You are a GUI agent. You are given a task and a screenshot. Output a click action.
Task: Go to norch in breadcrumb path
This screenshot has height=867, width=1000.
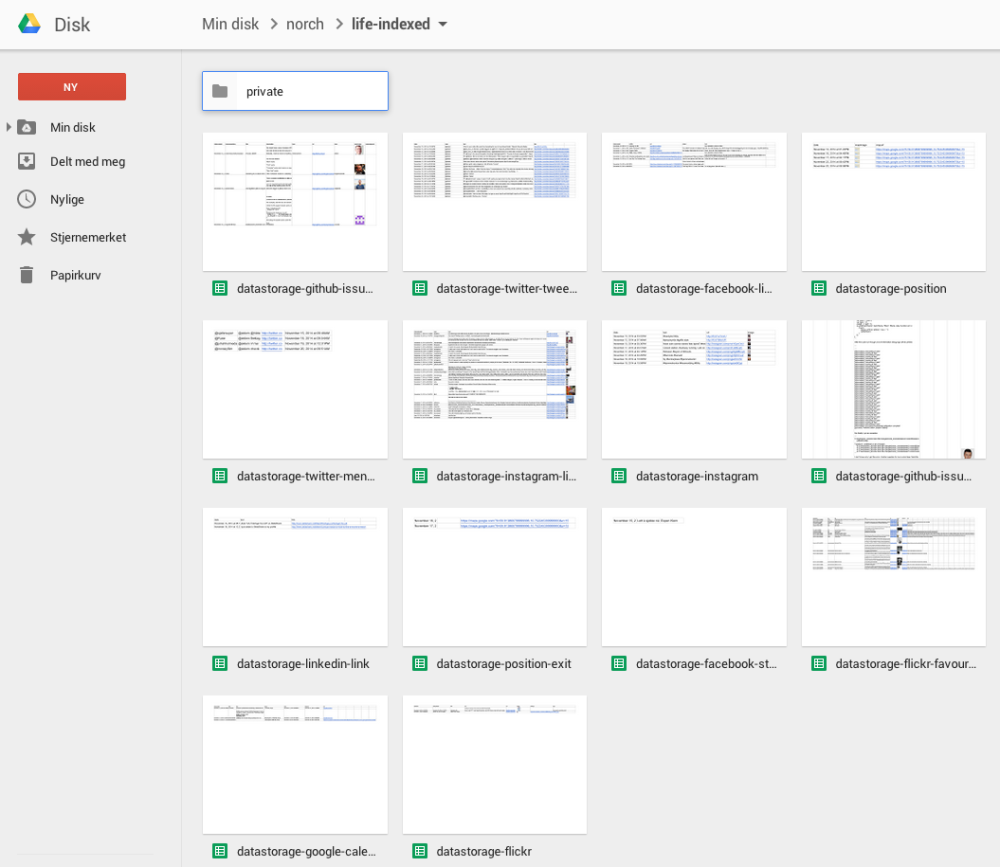(x=305, y=24)
